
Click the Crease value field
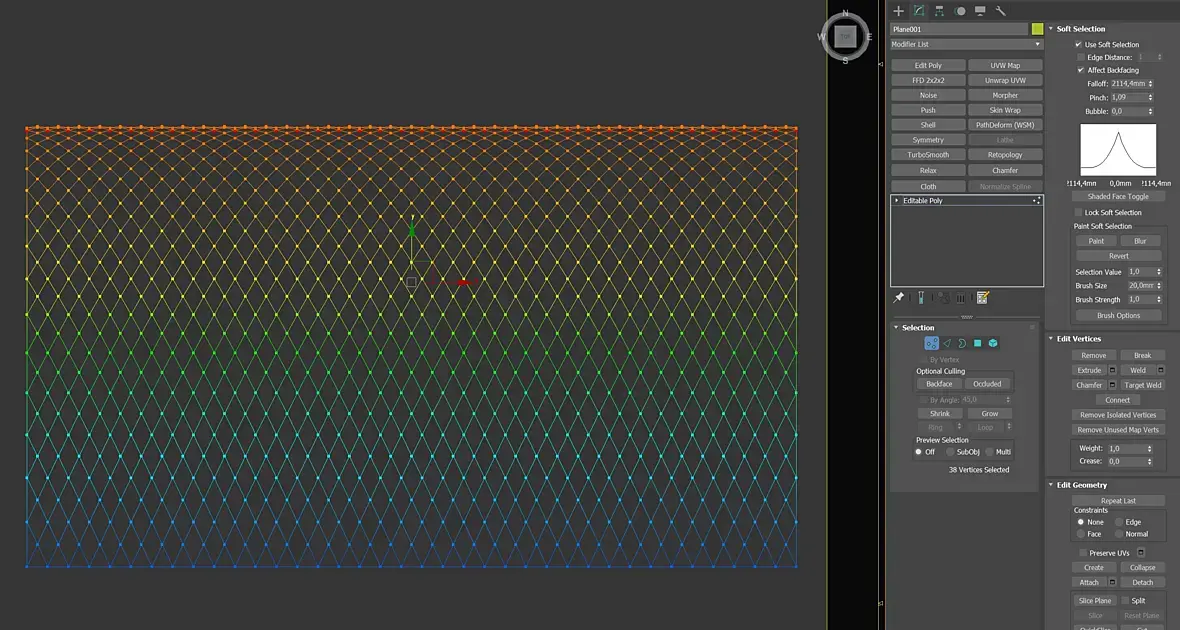(1125, 461)
